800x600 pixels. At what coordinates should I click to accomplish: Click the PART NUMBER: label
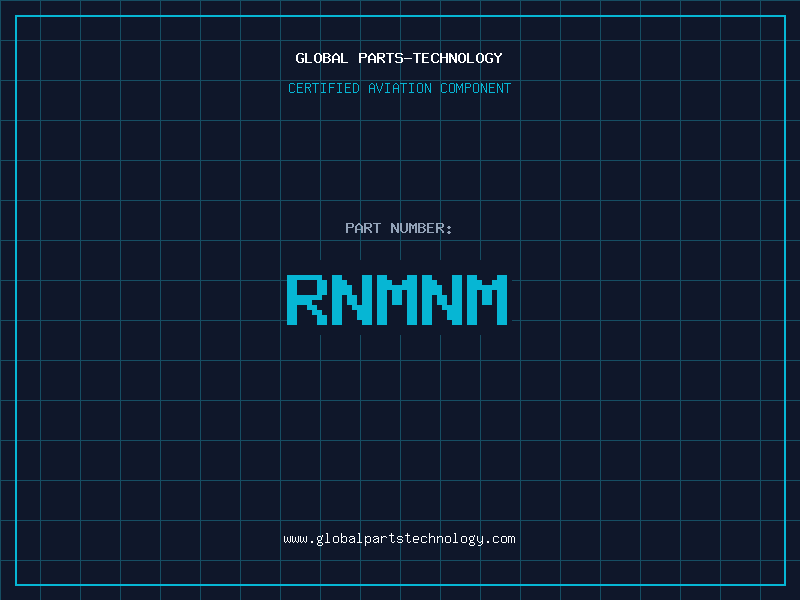(x=399, y=228)
